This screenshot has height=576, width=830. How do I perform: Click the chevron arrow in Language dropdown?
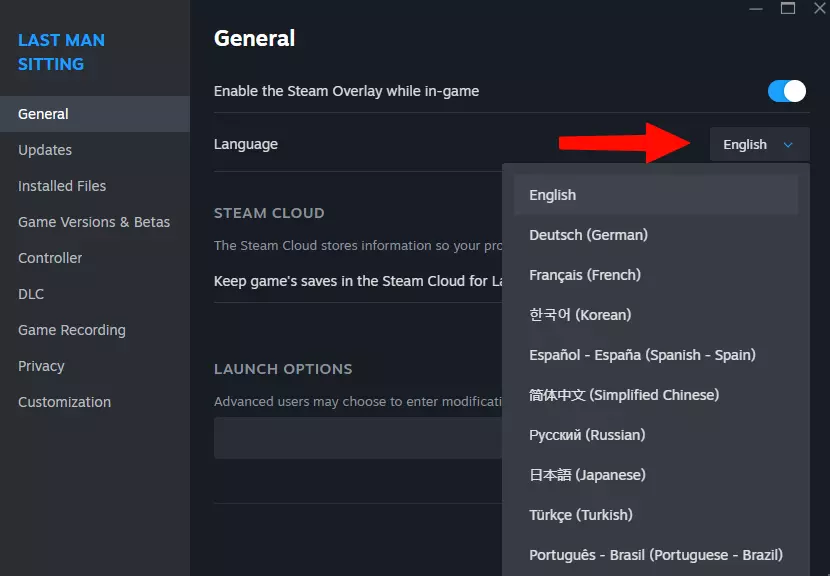pos(788,145)
